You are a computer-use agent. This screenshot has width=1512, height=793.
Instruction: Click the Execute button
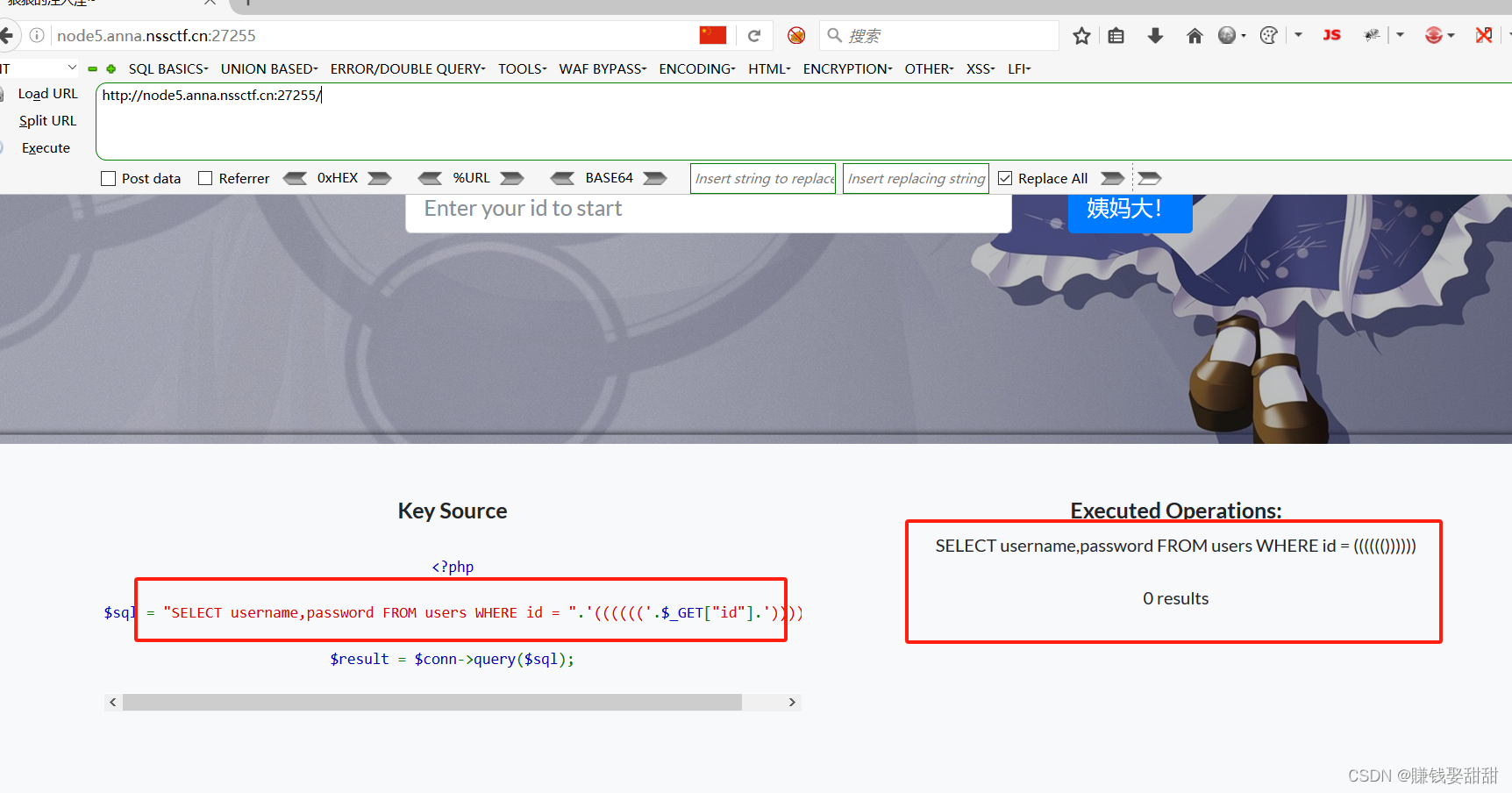click(46, 148)
